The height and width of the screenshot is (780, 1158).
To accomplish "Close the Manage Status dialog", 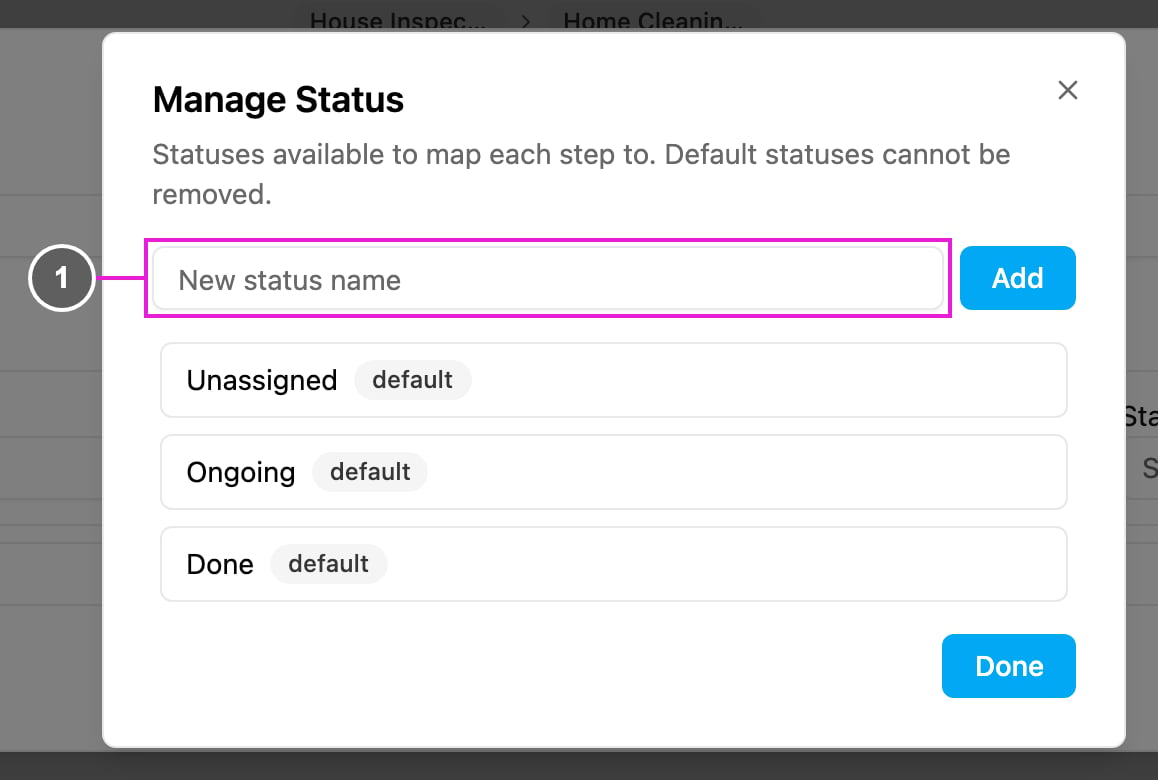I will click(x=1067, y=90).
